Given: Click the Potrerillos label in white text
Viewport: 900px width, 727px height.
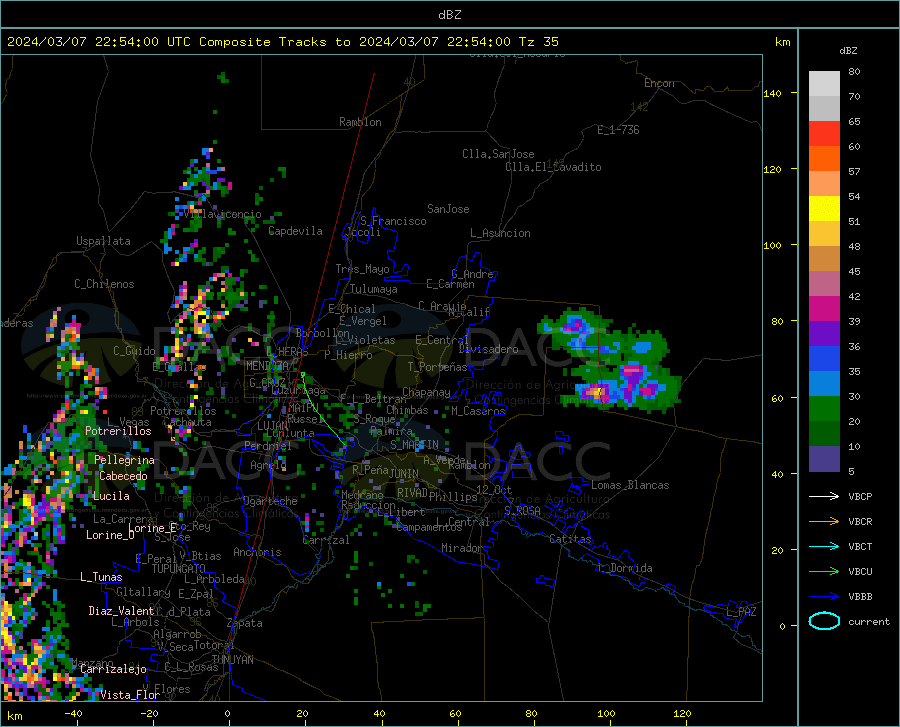Looking at the screenshot, I should (118, 431).
